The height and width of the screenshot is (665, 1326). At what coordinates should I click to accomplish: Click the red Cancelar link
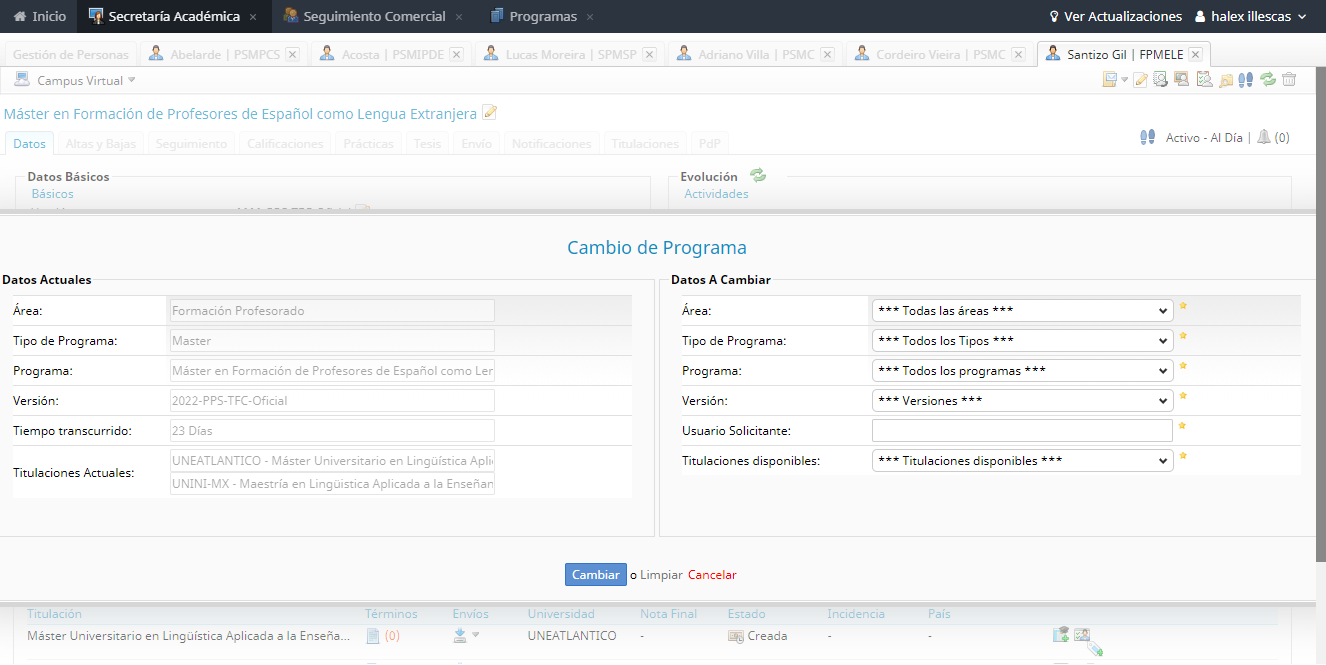tap(712, 575)
